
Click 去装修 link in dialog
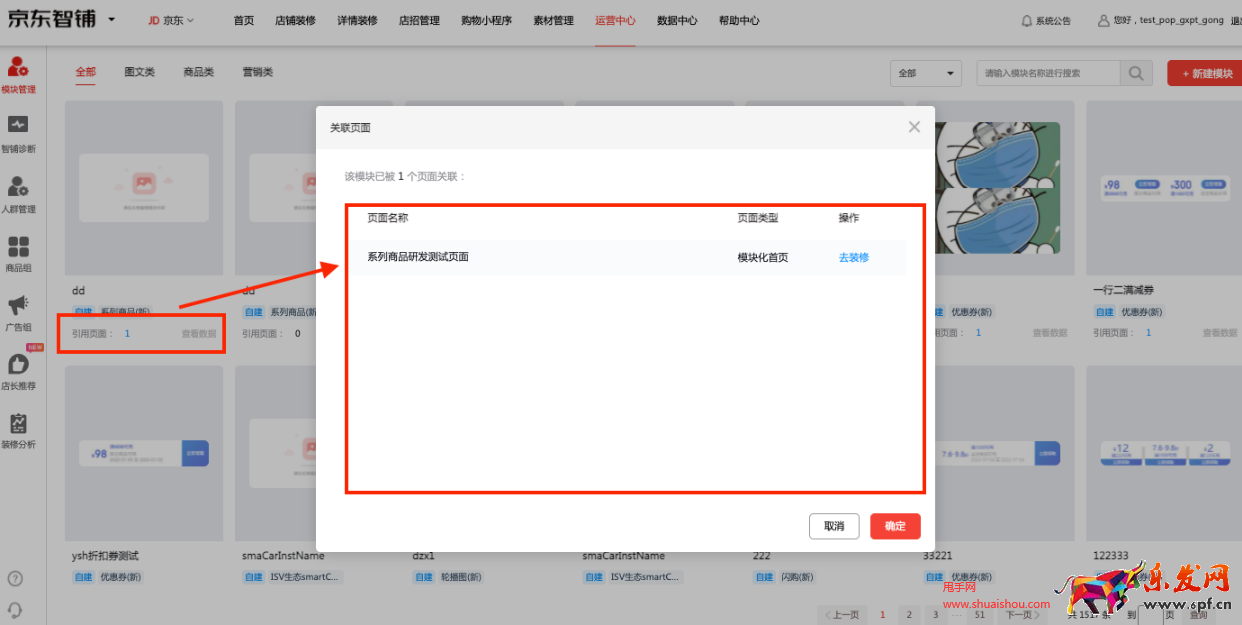tap(853, 257)
